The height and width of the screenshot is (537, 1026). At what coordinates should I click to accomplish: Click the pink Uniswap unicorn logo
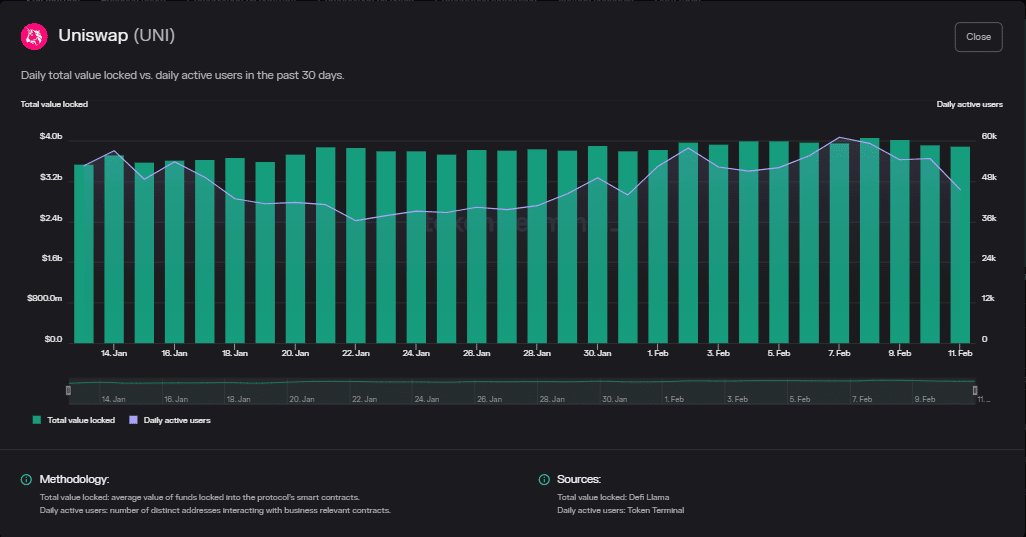[x=34, y=37]
